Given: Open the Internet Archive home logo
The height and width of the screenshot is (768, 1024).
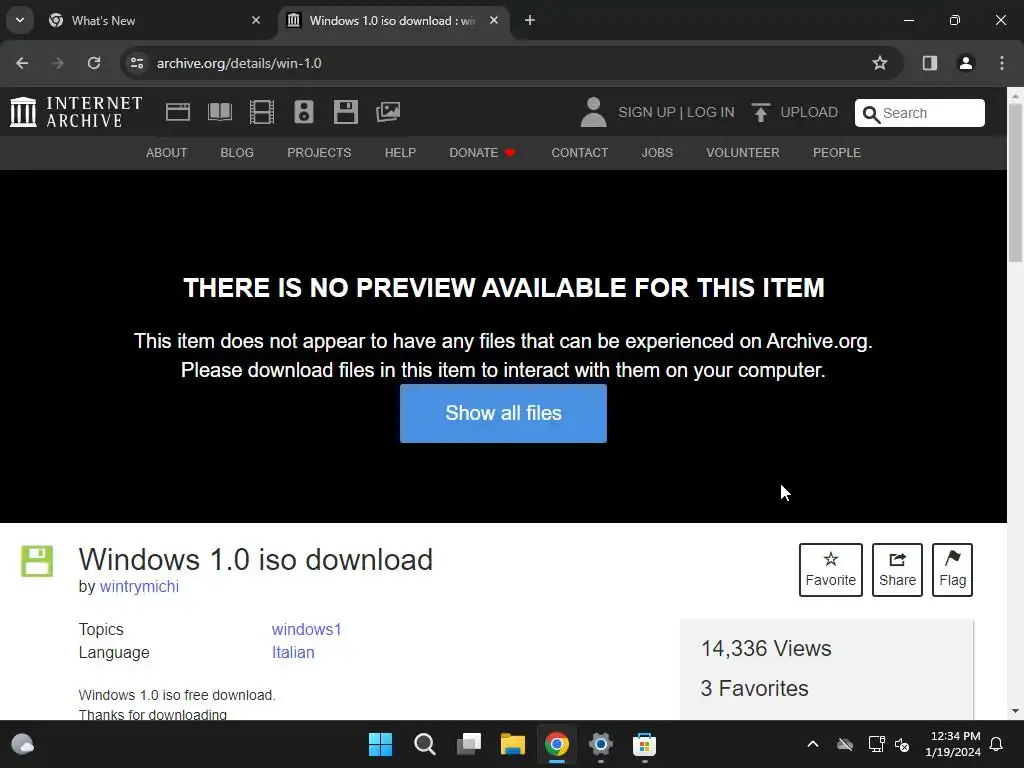Looking at the screenshot, I should pyautogui.click(x=76, y=112).
